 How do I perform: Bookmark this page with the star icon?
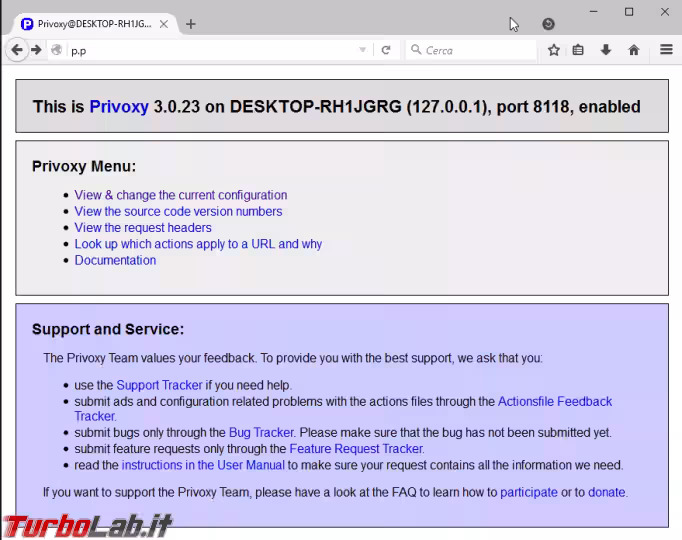554,50
